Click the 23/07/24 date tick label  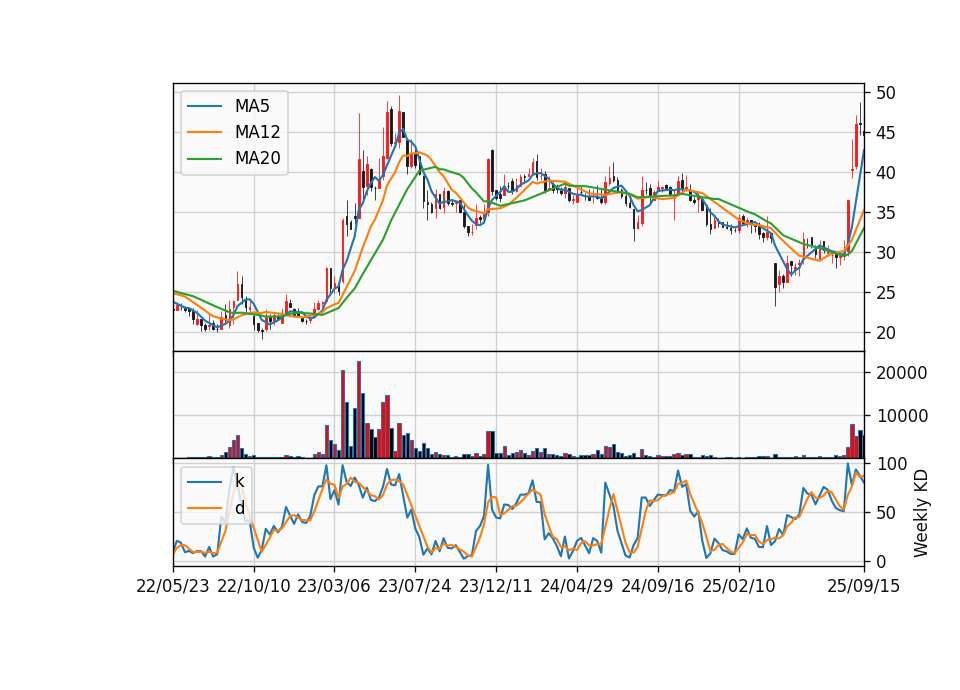coord(415,586)
